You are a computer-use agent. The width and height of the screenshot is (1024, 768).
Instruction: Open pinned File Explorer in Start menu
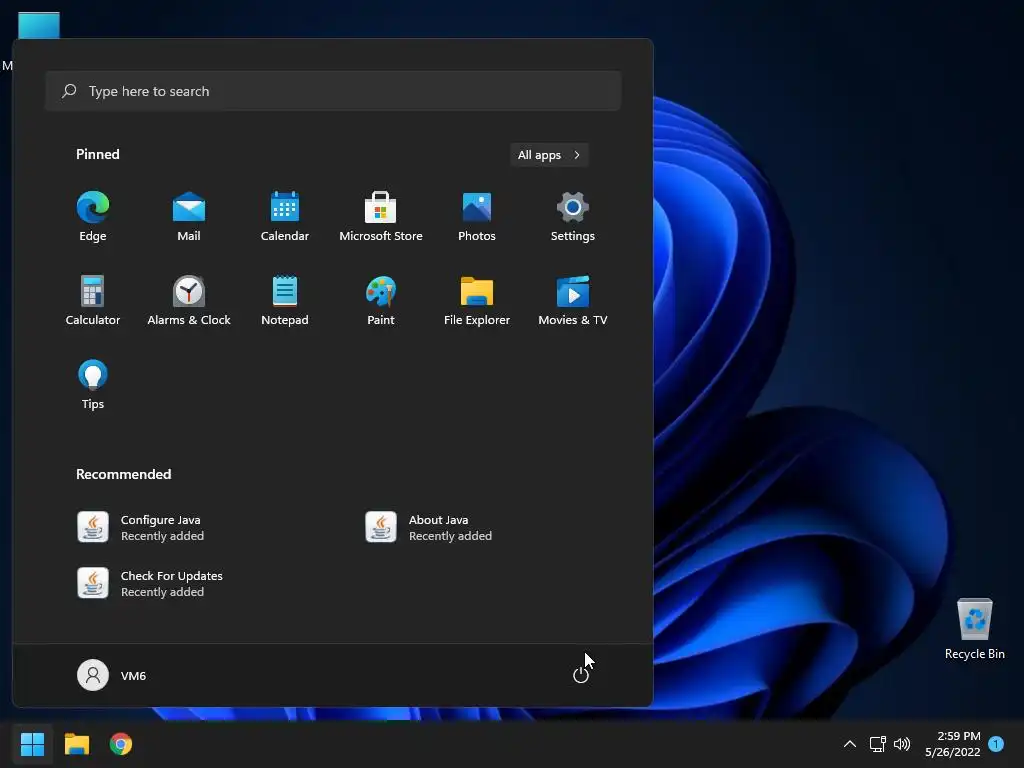click(x=477, y=300)
